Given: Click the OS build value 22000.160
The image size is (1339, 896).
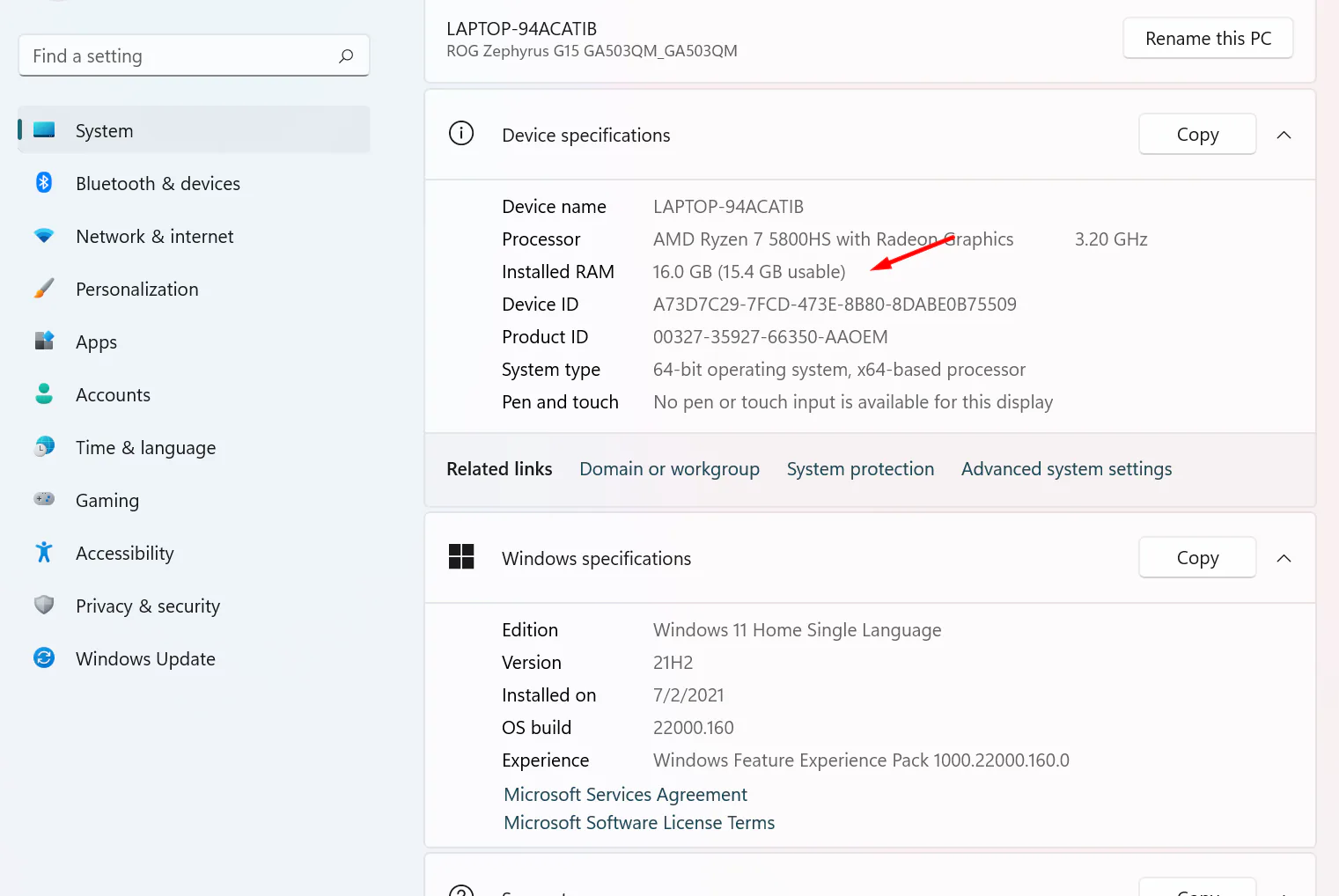Looking at the screenshot, I should click(694, 728).
